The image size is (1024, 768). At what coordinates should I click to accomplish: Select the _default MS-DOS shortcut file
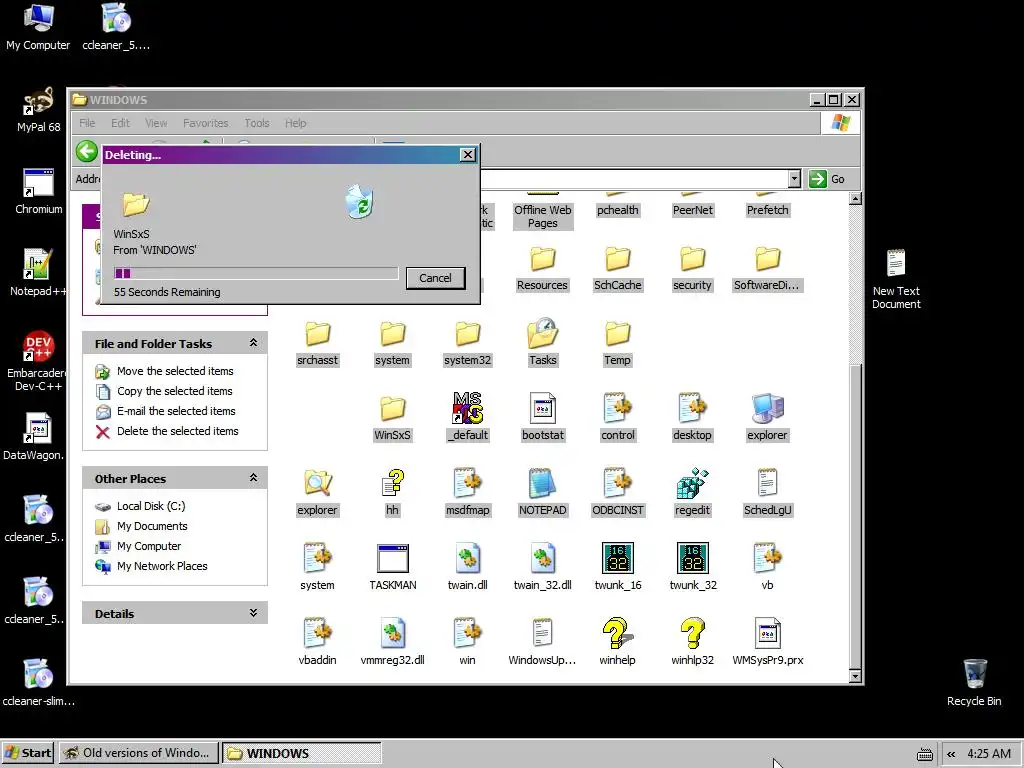468,418
